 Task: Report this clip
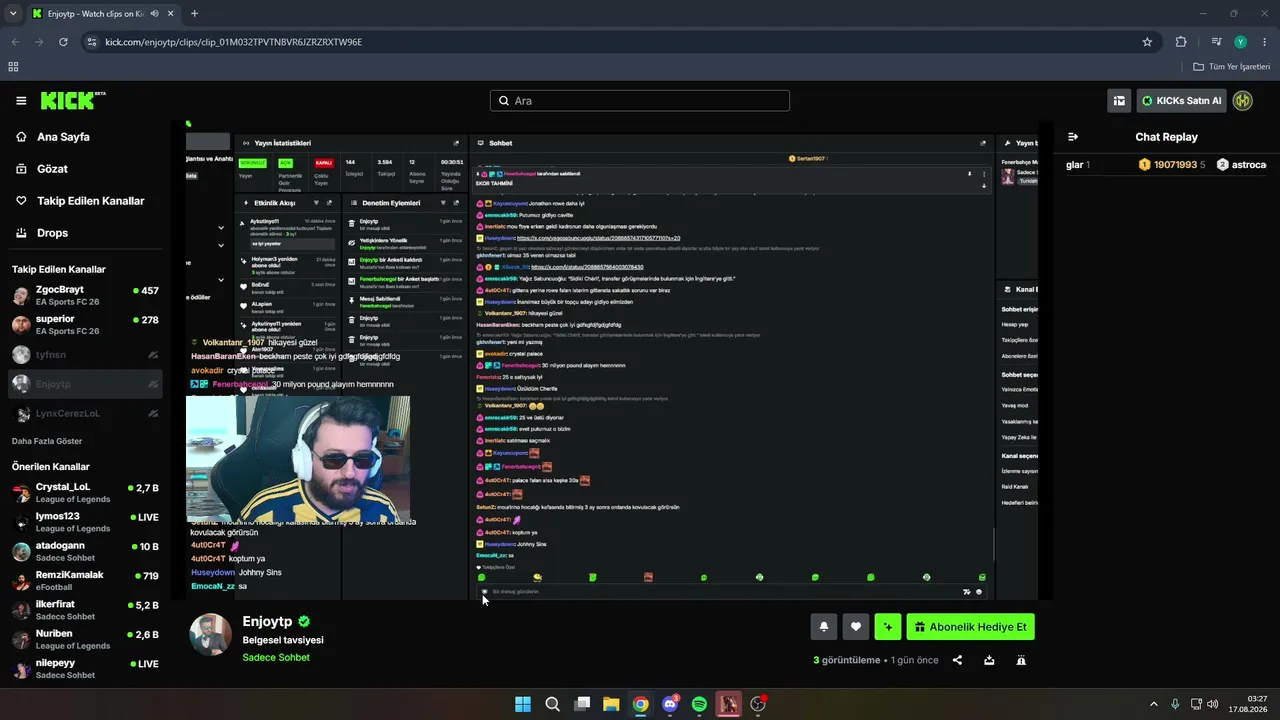click(1021, 660)
